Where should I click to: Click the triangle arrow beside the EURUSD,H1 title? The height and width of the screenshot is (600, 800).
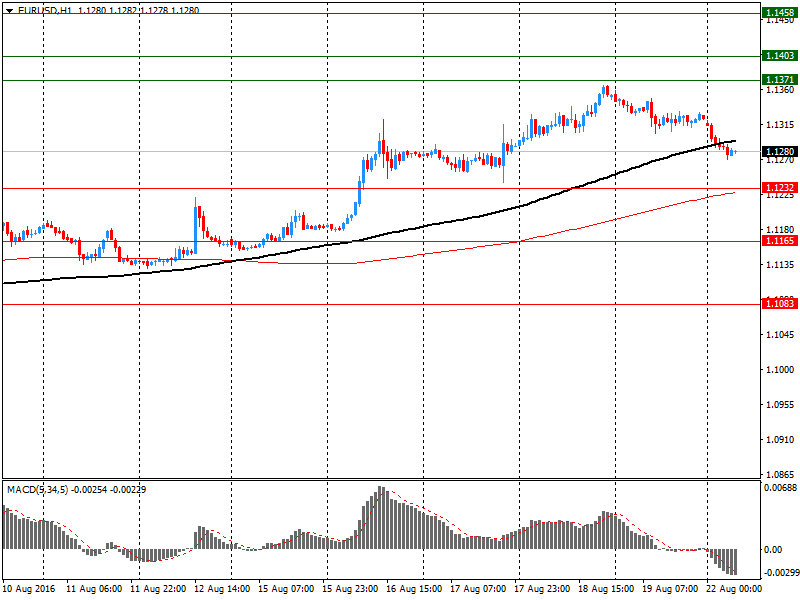coord(9,11)
